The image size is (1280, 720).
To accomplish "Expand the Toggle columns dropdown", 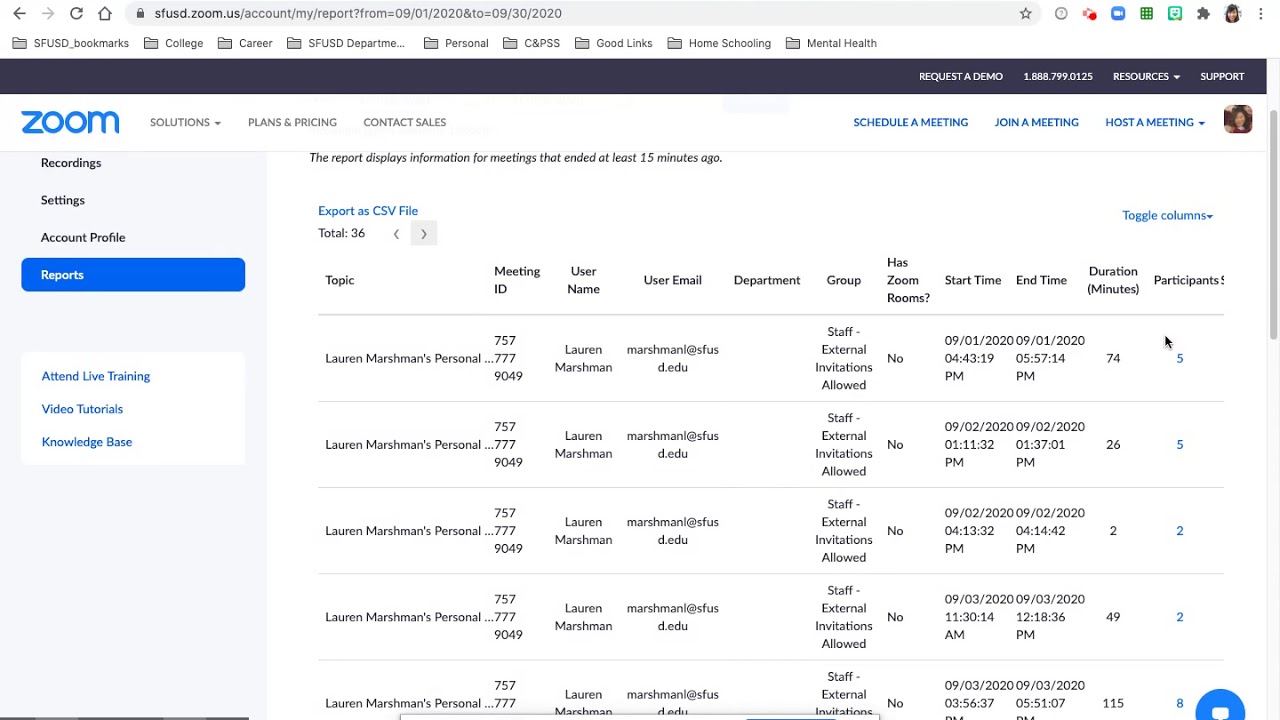I will (x=1167, y=216).
